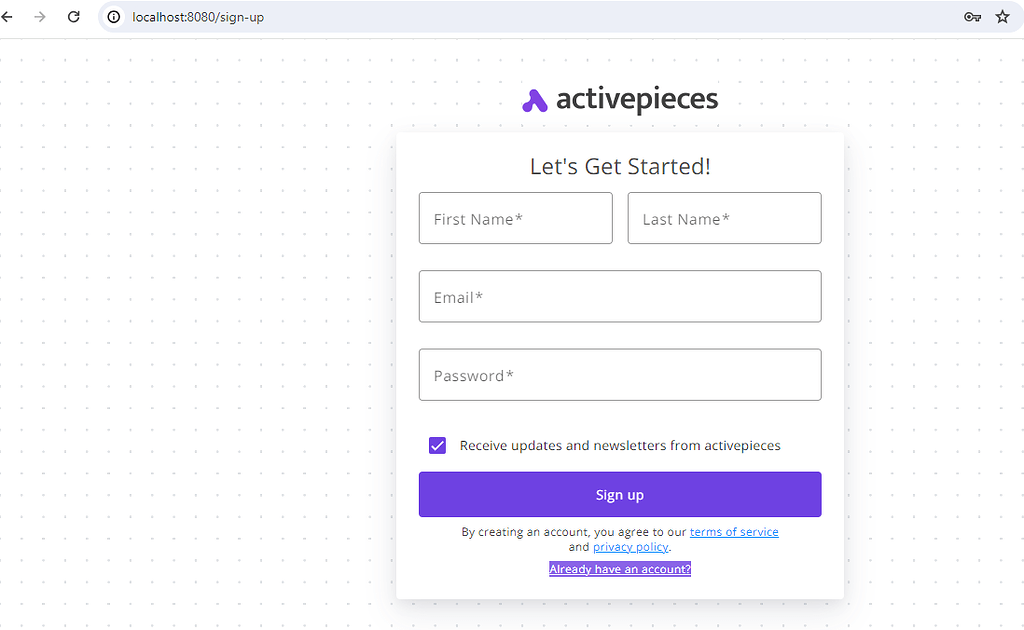Image resolution: width=1024 pixels, height=630 pixels.
Task: Focus the First Name input field
Action: tap(515, 218)
